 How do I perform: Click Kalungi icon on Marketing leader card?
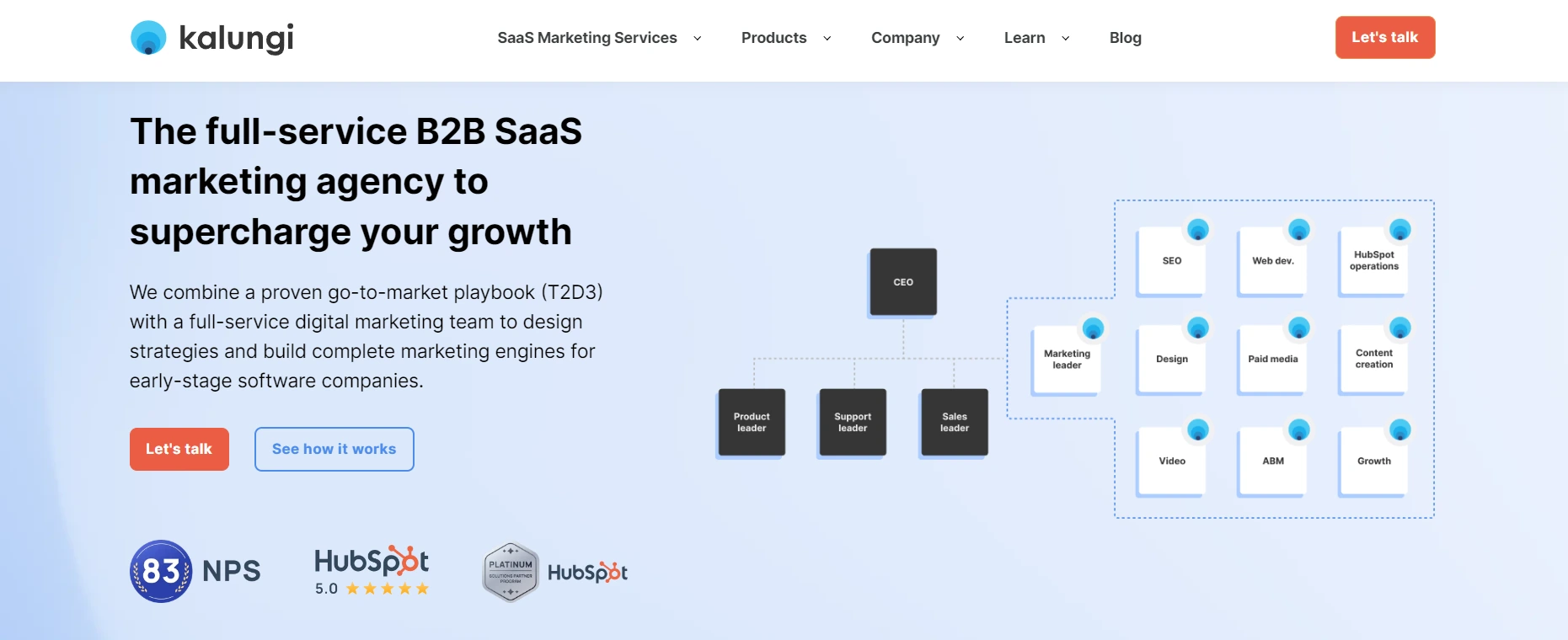click(1094, 328)
